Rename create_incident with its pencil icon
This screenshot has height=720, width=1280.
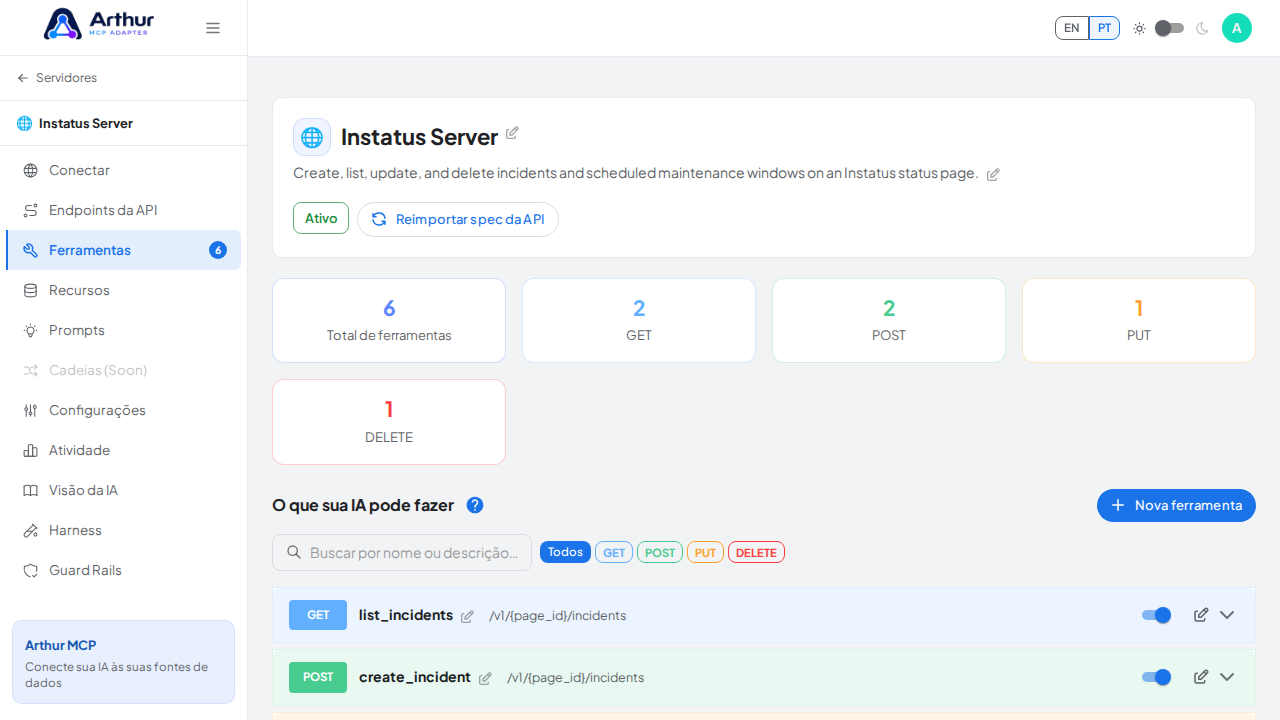485,678
